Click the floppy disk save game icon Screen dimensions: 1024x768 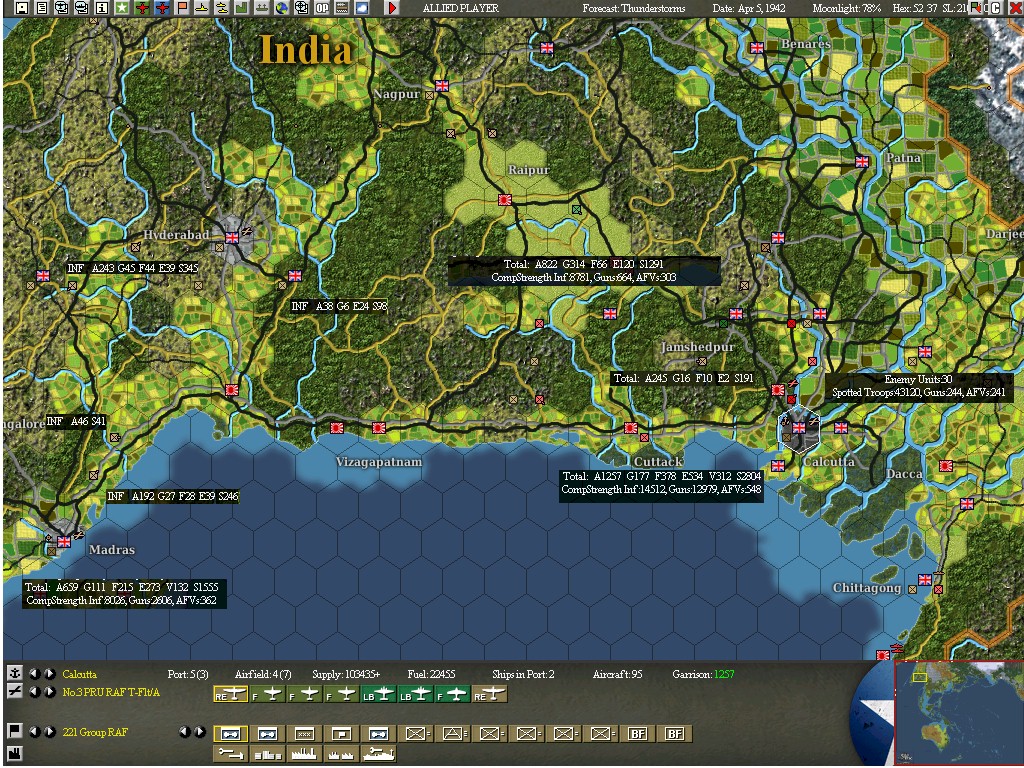pyautogui.click(x=22, y=8)
